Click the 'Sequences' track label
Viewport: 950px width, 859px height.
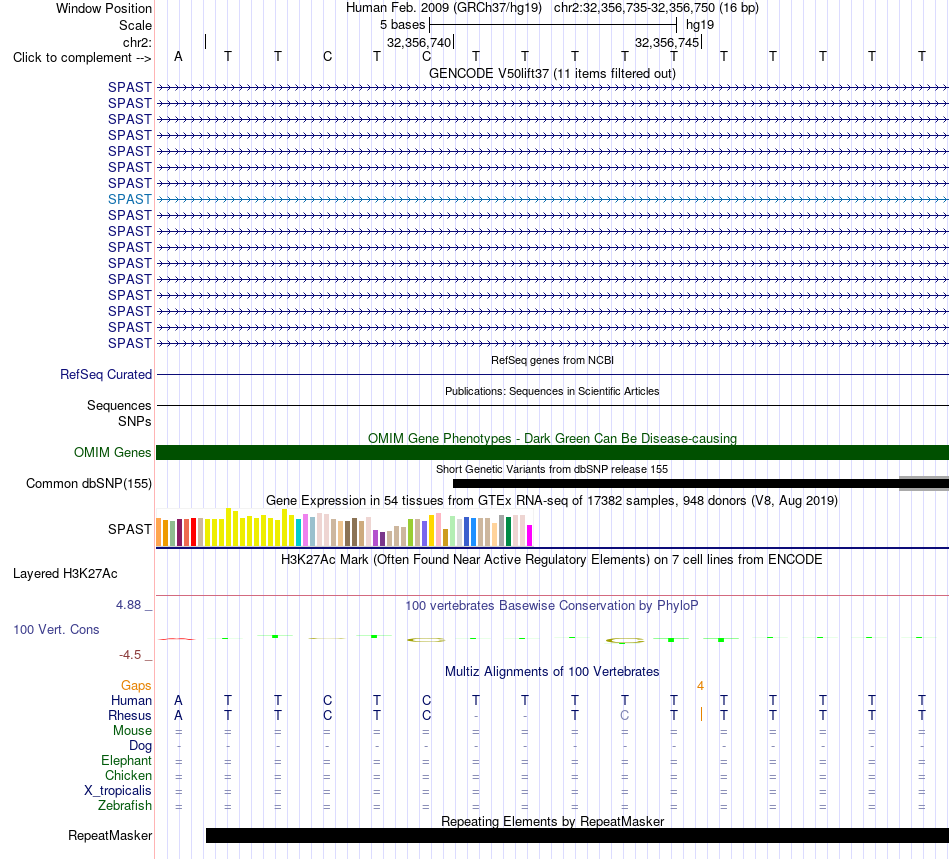119,405
